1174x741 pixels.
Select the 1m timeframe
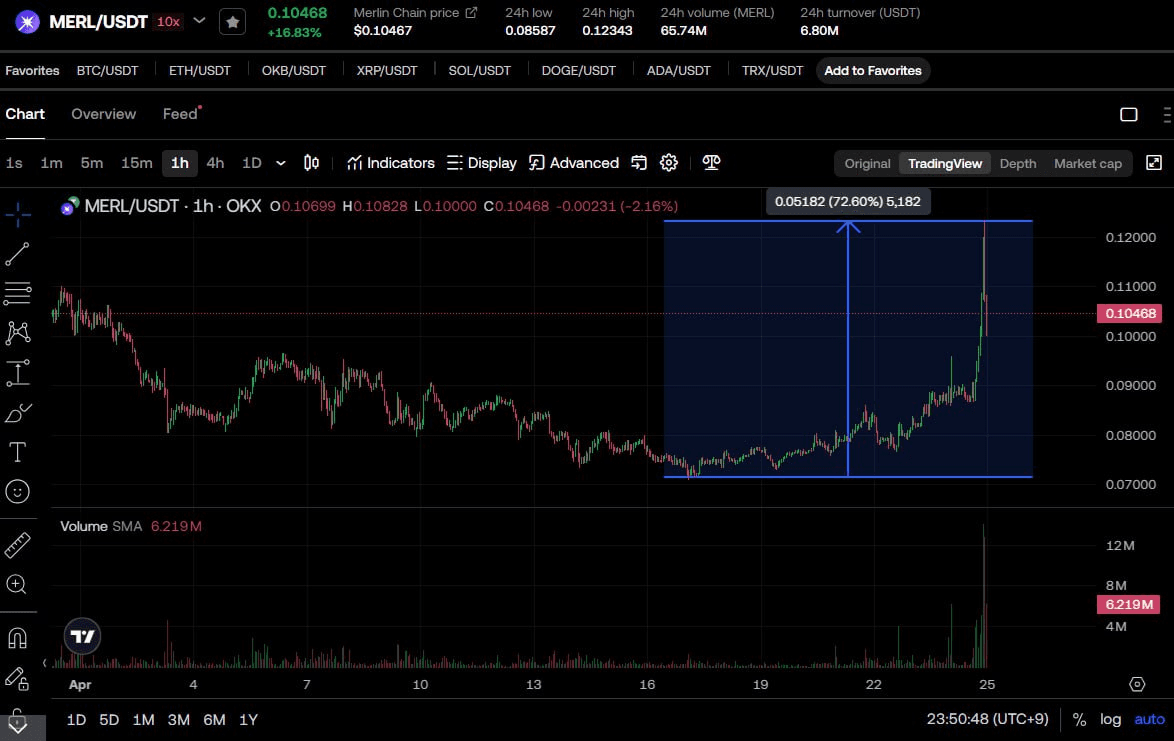[x=52, y=163]
